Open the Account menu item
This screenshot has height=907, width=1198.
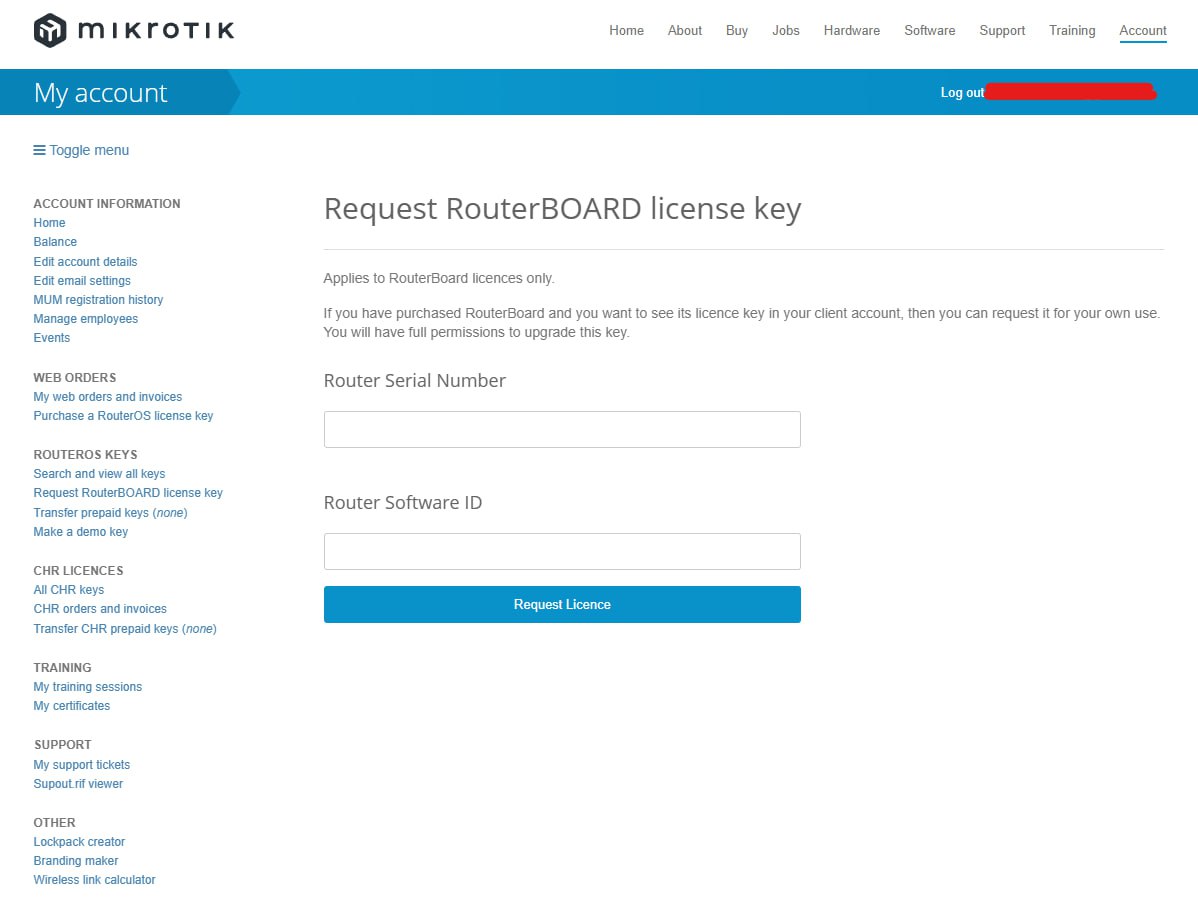coord(1142,31)
